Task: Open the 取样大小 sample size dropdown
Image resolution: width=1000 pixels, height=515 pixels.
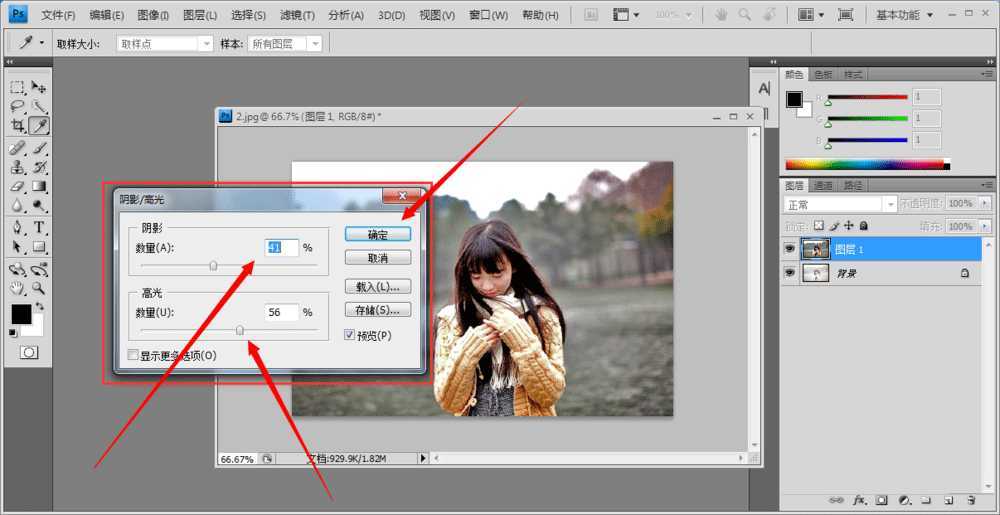Action: (165, 44)
